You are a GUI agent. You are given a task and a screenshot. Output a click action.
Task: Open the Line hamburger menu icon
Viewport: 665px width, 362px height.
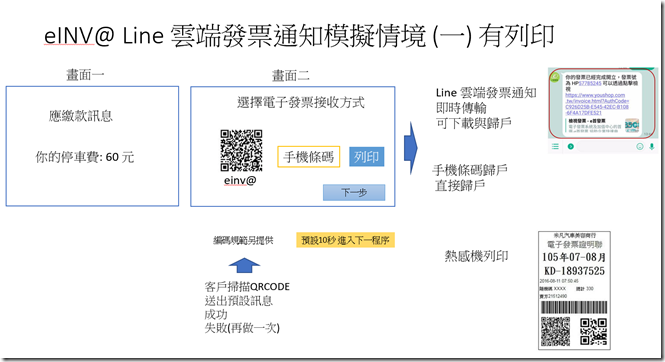[555, 146]
